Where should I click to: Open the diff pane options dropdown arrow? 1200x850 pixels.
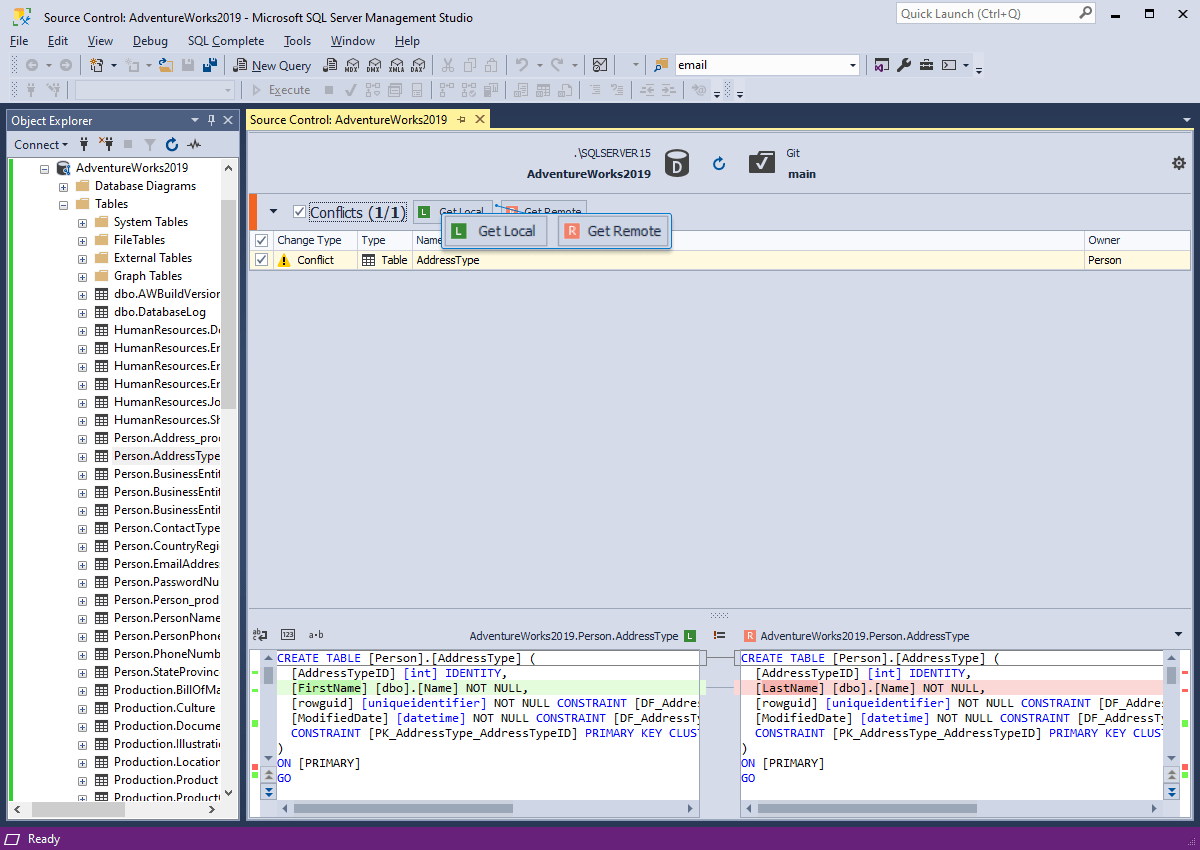click(1179, 635)
